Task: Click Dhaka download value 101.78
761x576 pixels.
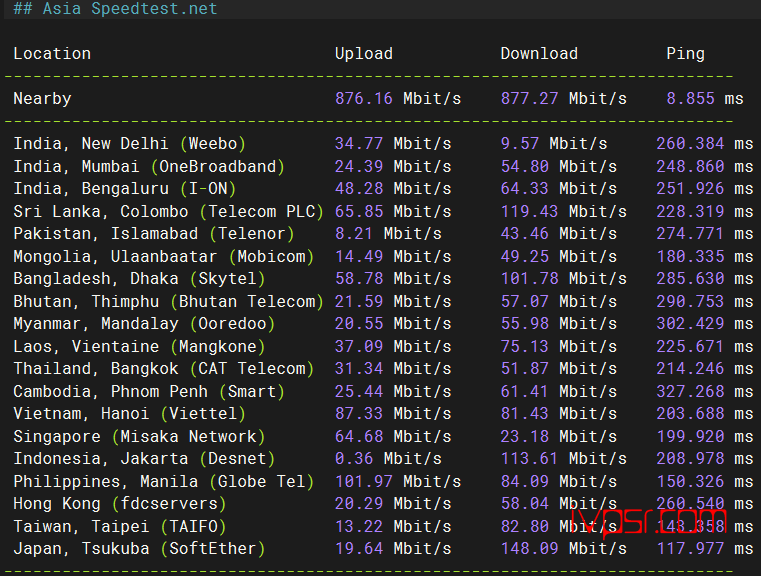Action: point(529,279)
